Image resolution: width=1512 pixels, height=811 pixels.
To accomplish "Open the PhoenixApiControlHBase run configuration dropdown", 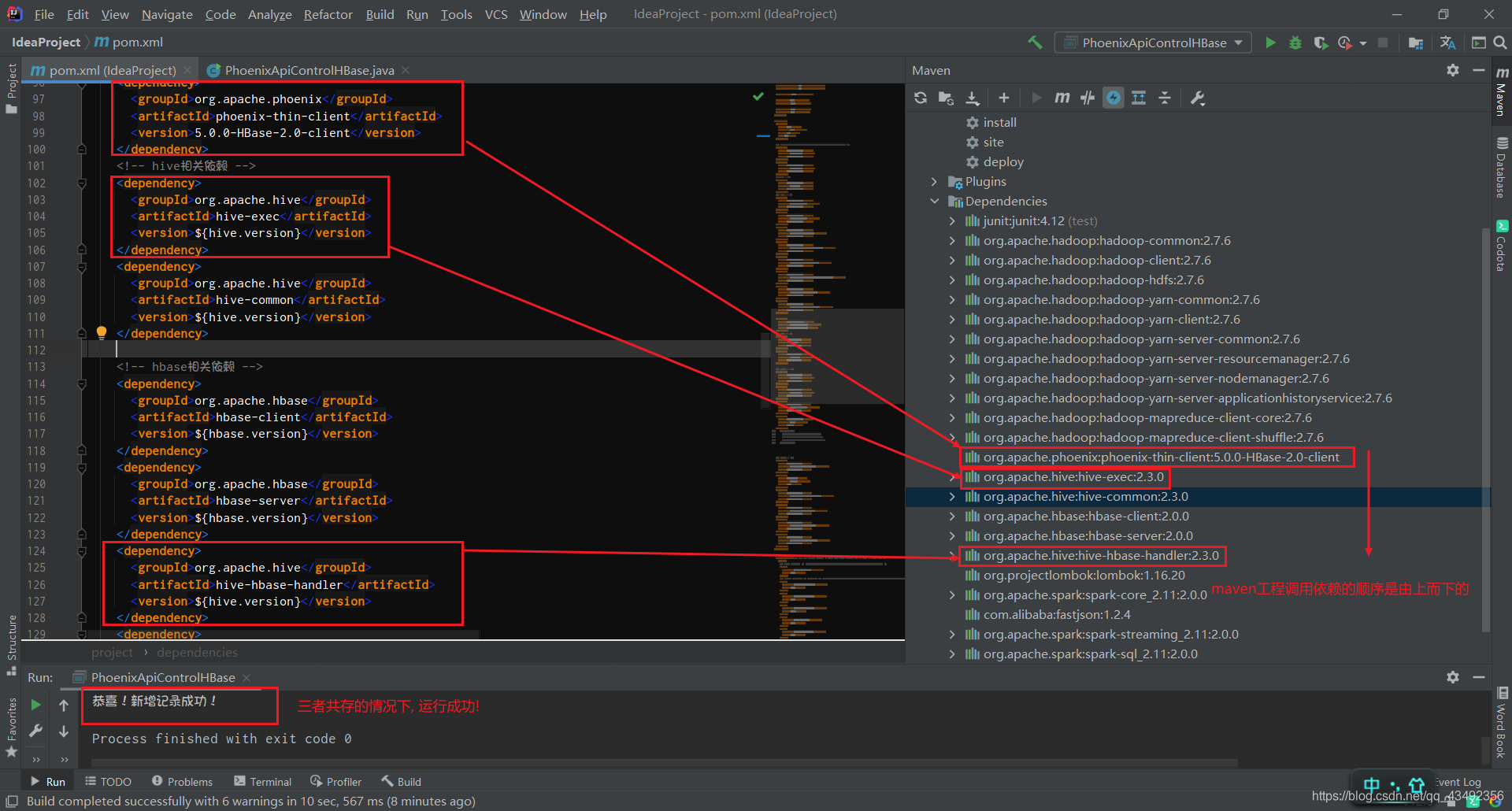I will click(x=1153, y=43).
